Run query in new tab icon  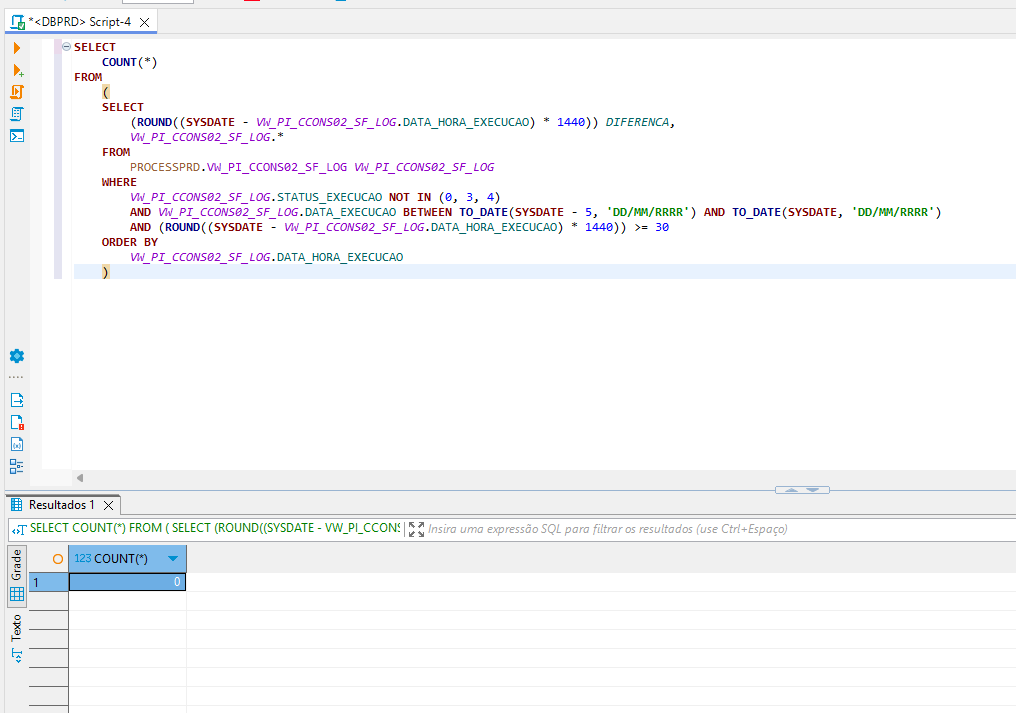point(17,70)
